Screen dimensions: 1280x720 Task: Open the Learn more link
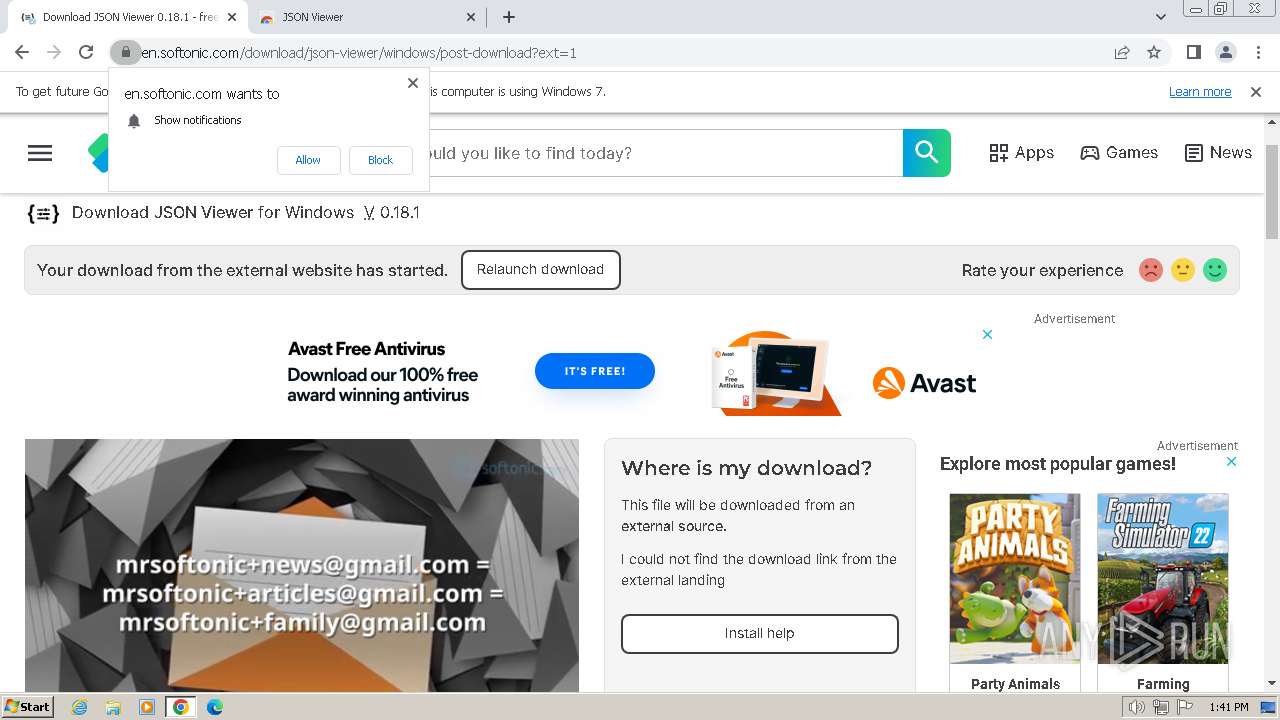(x=1200, y=91)
